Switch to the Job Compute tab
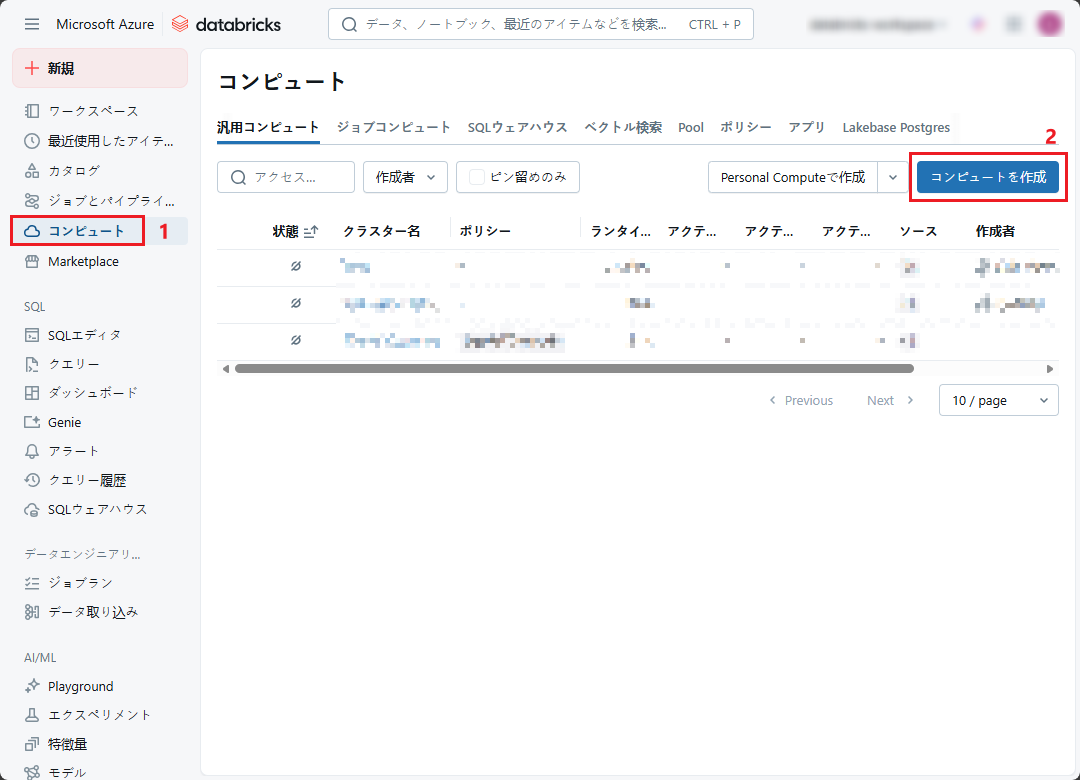Screen dimensions: 1080x780 click(x=393, y=127)
